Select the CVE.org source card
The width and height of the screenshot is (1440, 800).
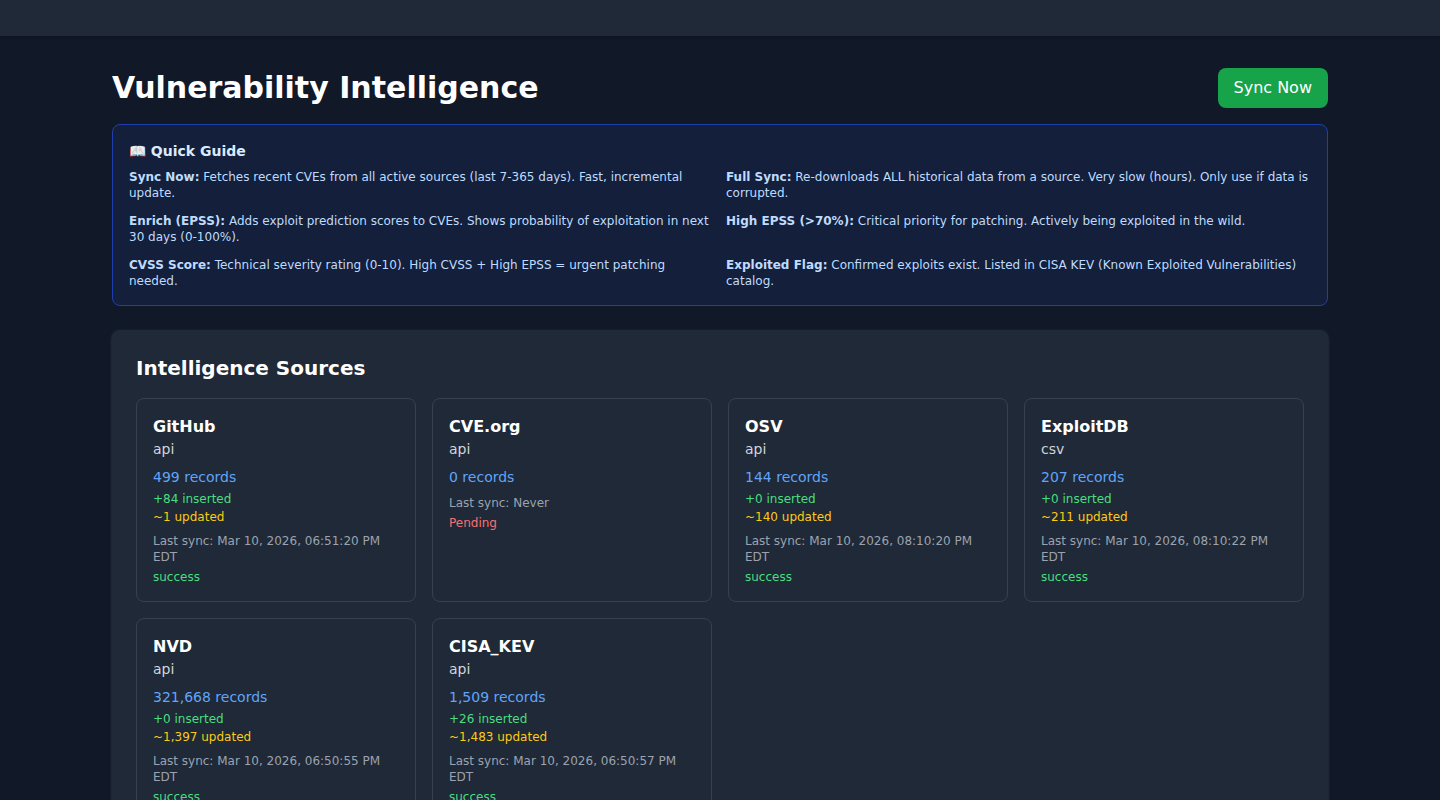571,499
